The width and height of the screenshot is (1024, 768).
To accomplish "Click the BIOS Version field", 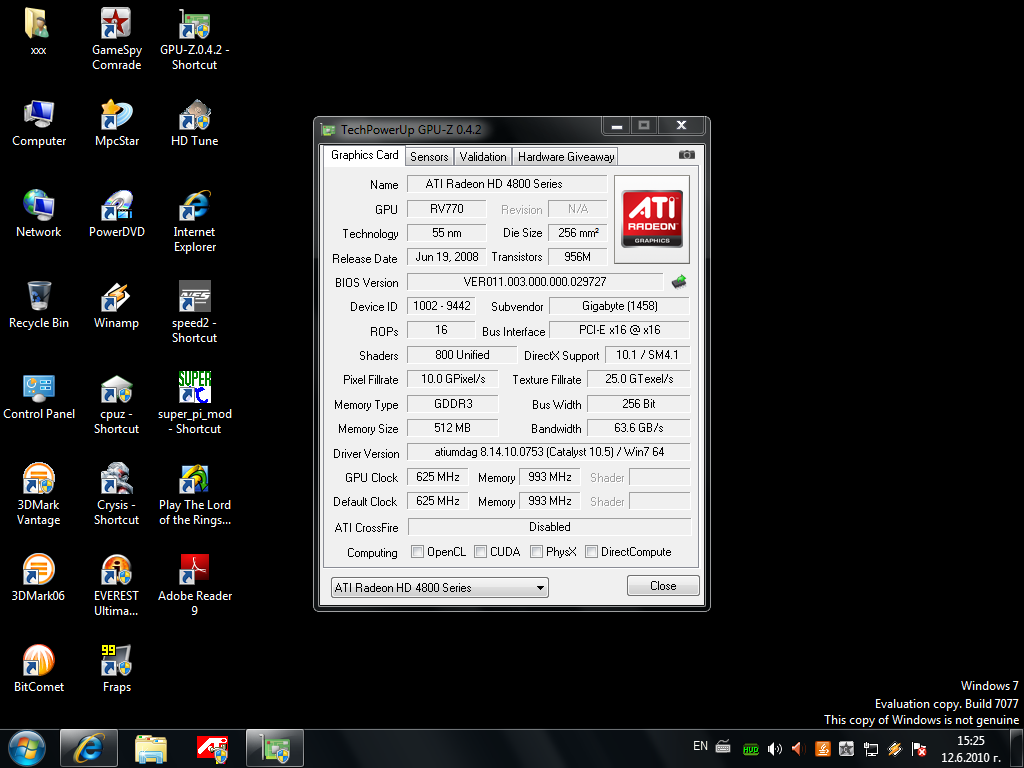I will coord(535,281).
